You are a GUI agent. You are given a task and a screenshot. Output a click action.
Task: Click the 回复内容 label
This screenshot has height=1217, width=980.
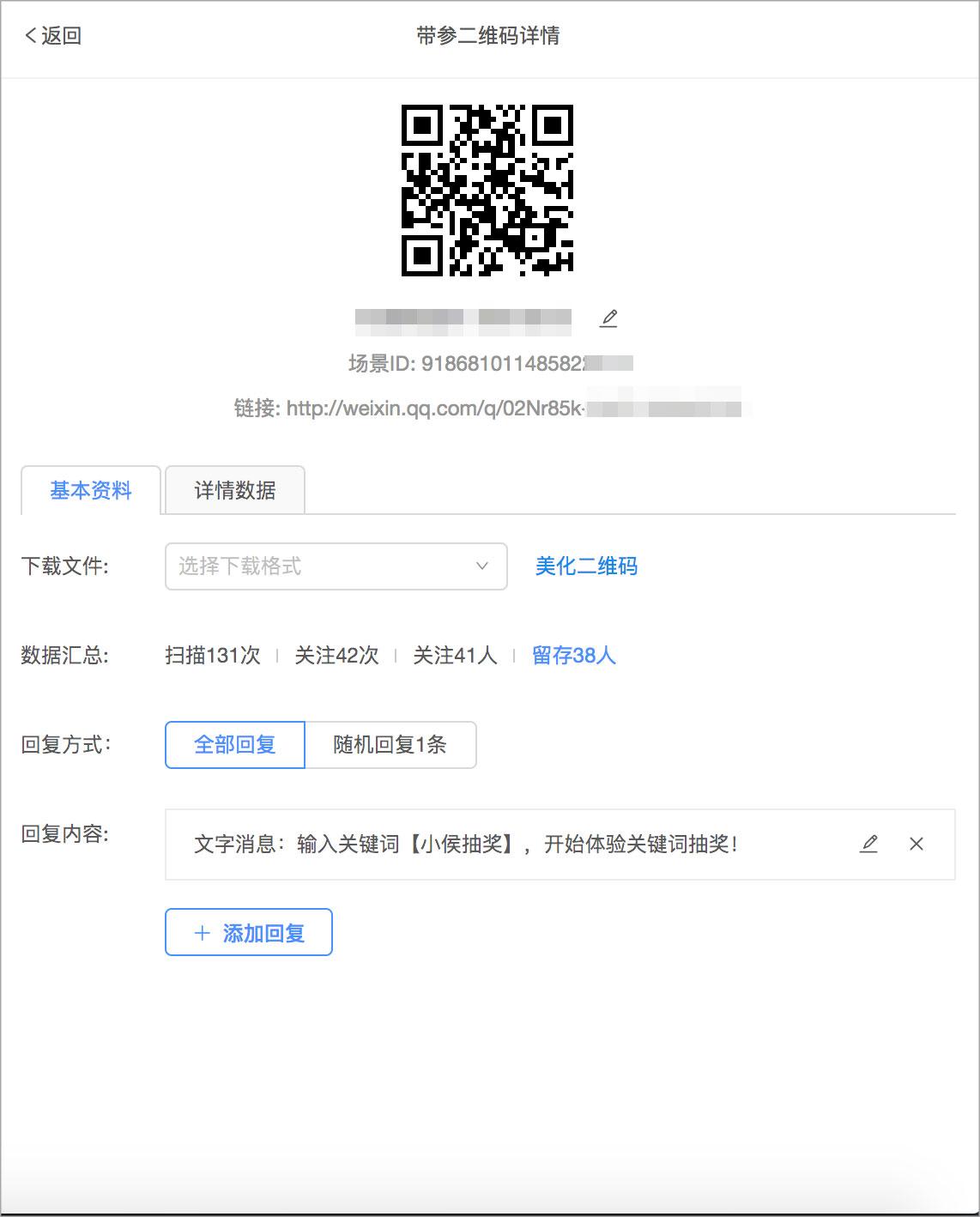[65, 834]
